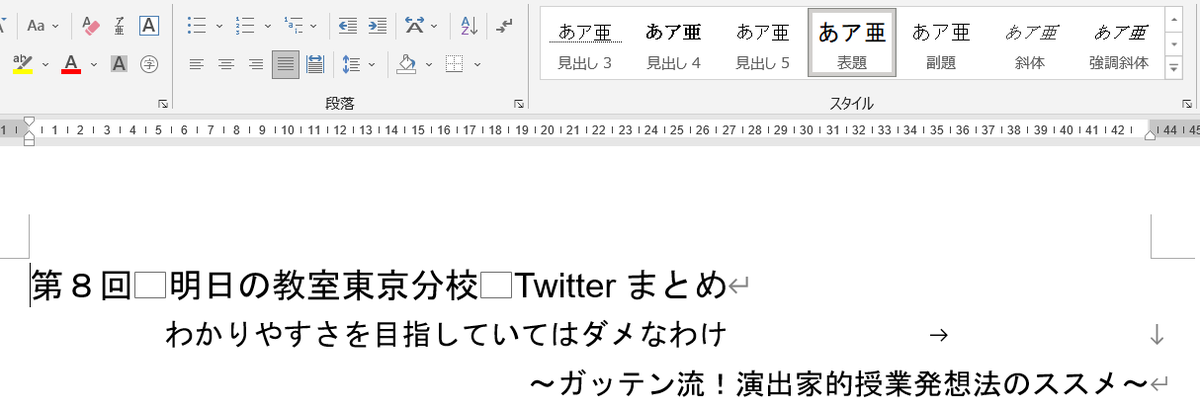Align text right

coord(256,64)
